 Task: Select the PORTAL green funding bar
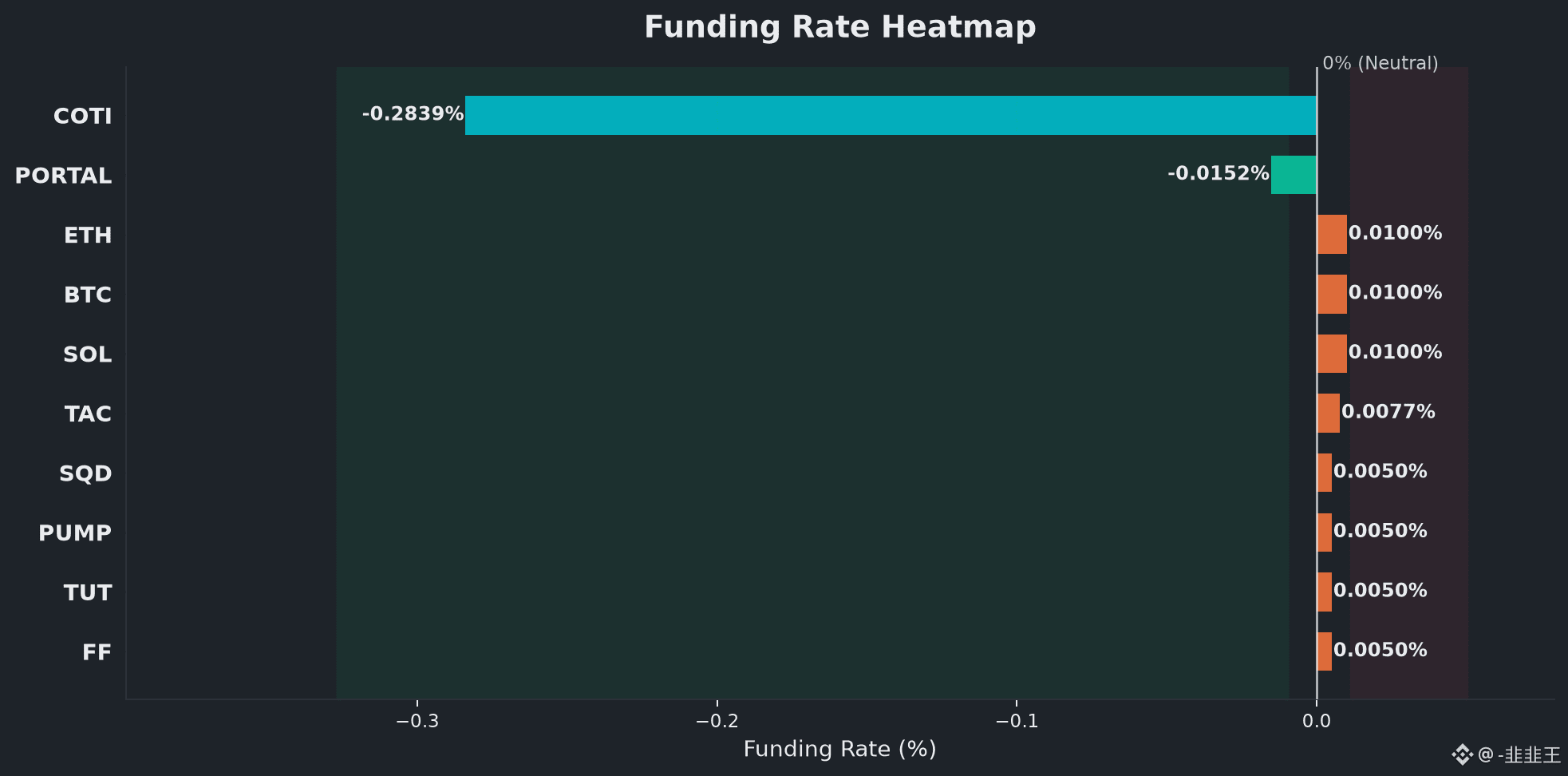1294,175
